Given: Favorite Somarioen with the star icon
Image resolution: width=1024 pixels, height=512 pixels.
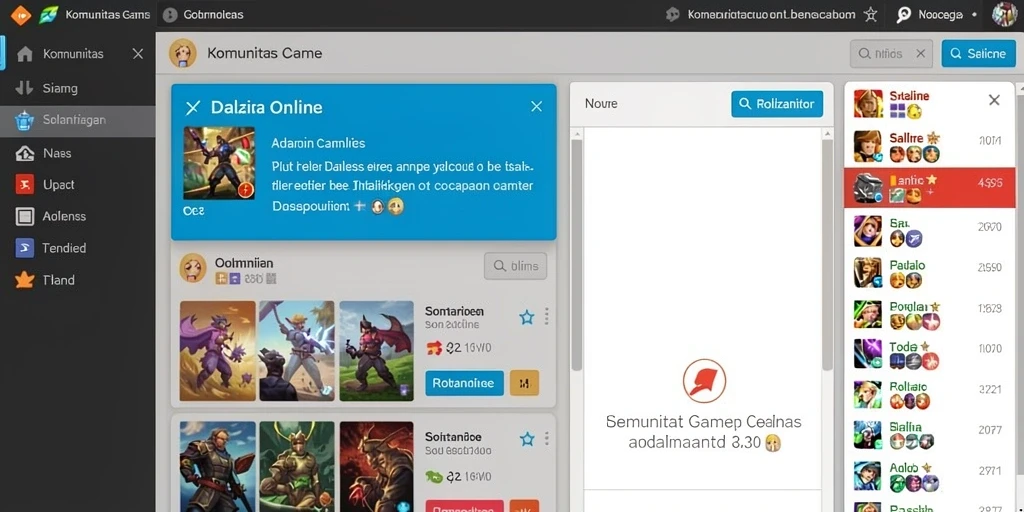Looking at the screenshot, I should pyautogui.click(x=526, y=317).
